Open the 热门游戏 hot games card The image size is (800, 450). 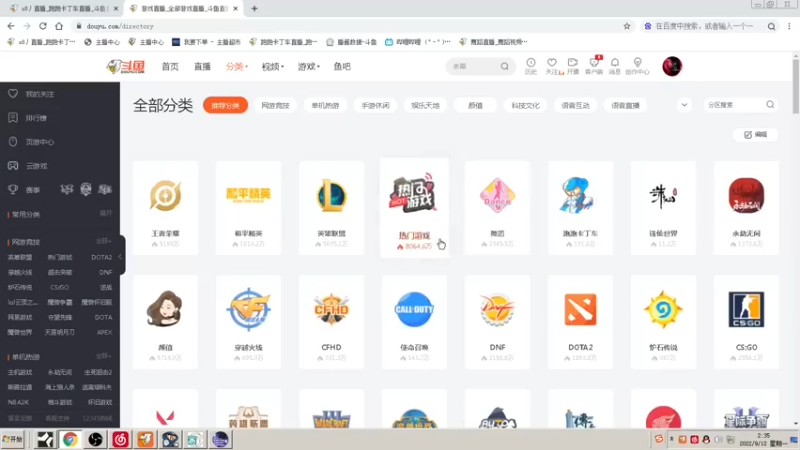(414, 208)
